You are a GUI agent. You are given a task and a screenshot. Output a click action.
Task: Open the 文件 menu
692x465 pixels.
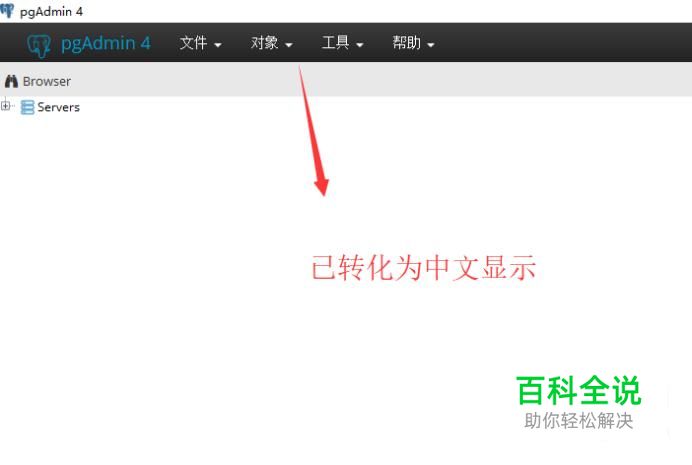pos(200,43)
